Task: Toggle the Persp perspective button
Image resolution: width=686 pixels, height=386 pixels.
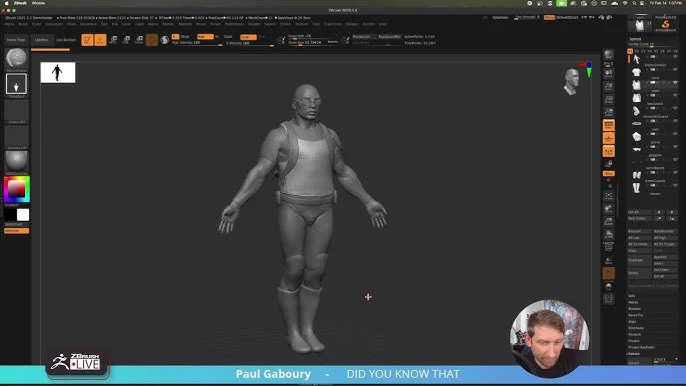Action: pyautogui.click(x=609, y=125)
